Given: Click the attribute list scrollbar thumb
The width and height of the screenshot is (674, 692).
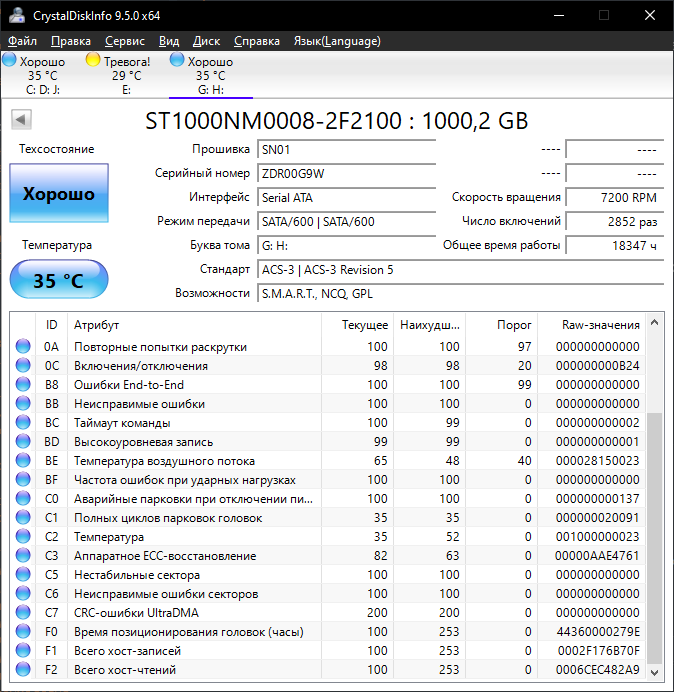Looking at the screenshot, I should click(655, 538).
